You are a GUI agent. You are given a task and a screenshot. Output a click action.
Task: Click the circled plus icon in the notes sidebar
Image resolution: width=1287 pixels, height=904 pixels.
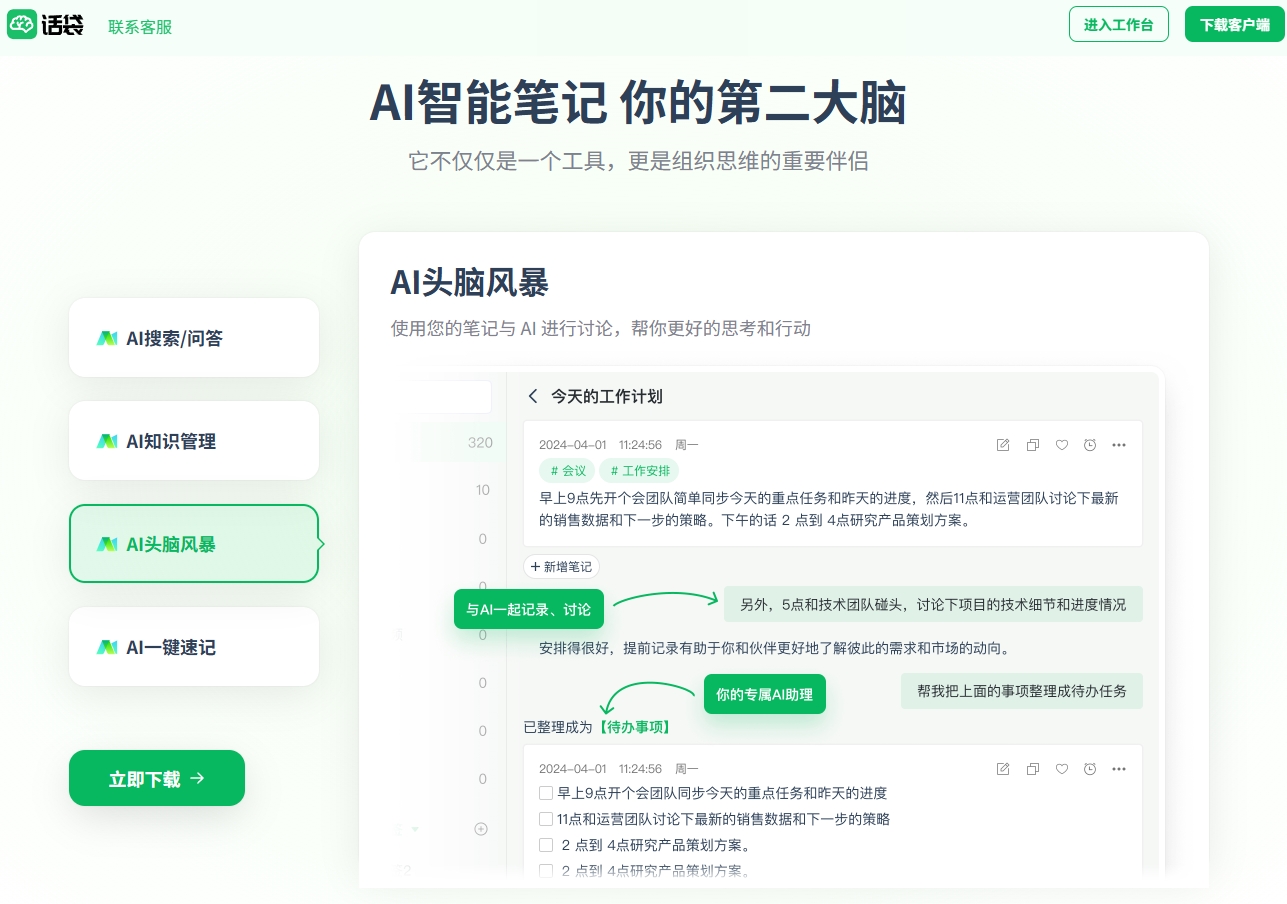pyautogui.click(x=481, y=828)
